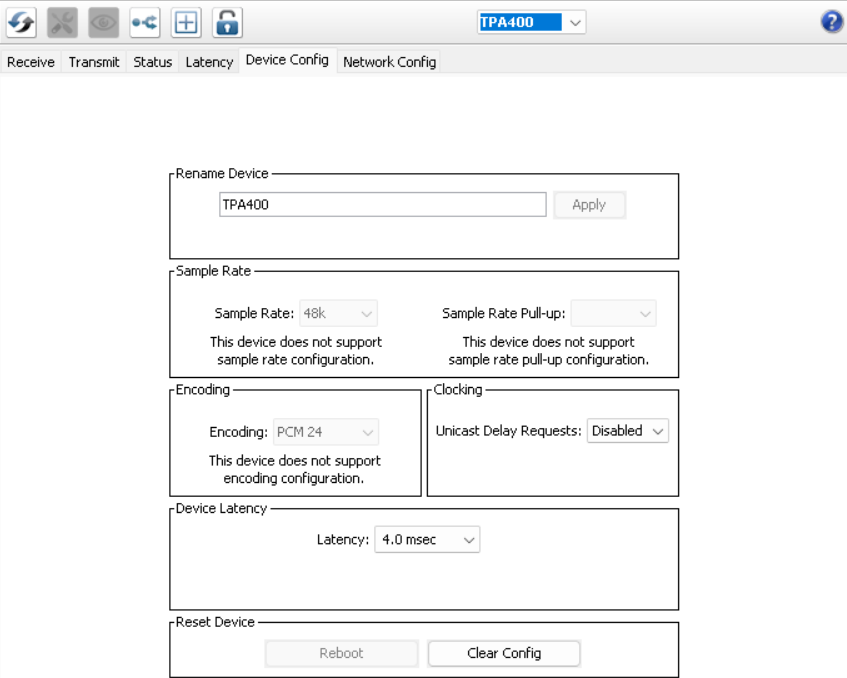Screen dimensions: 847x678
Task: Go to the Network Config tab
Action: coord(389,62)
